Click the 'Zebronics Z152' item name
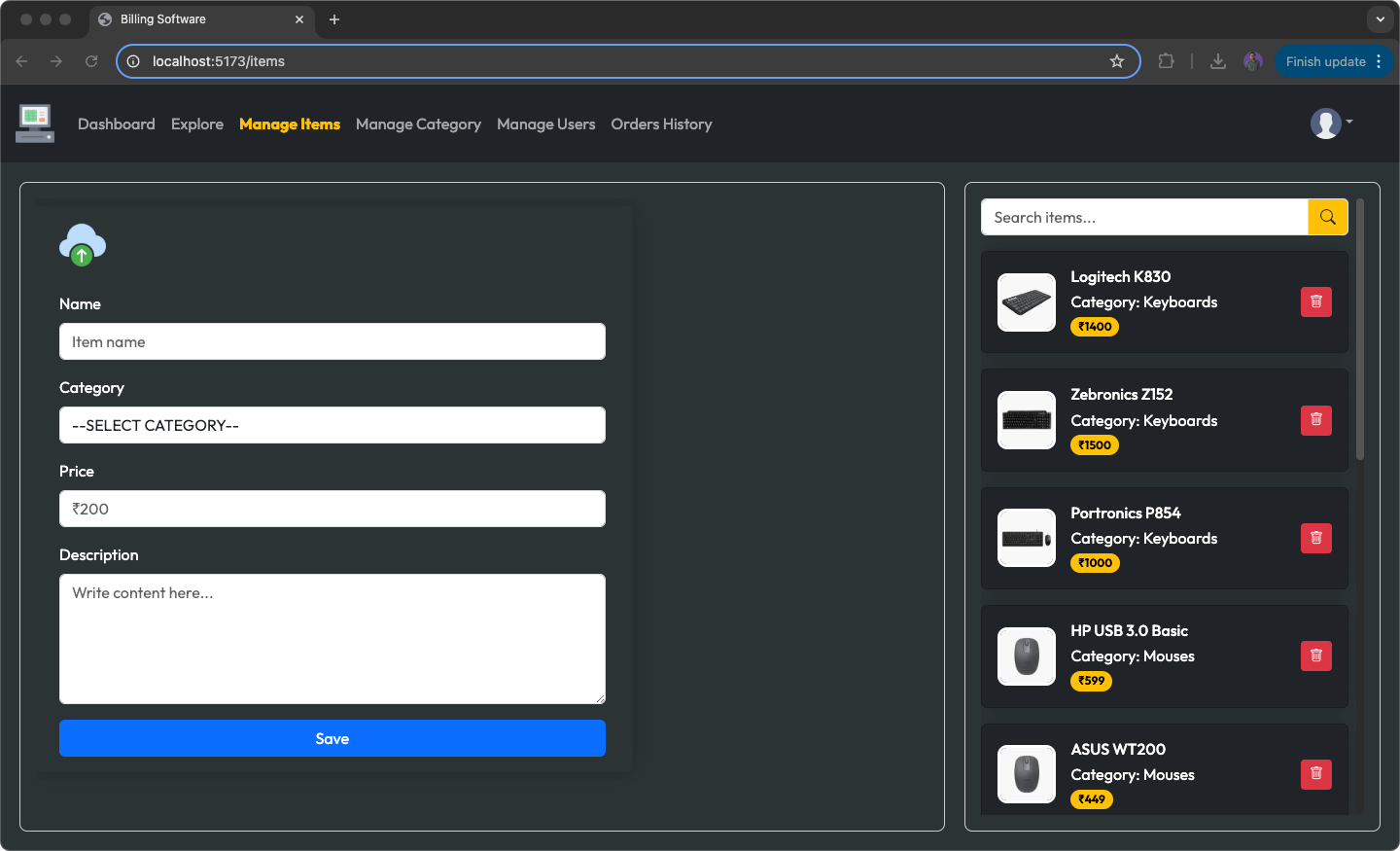Viewport: 1400px width, 851px height. pos(1121,394)
